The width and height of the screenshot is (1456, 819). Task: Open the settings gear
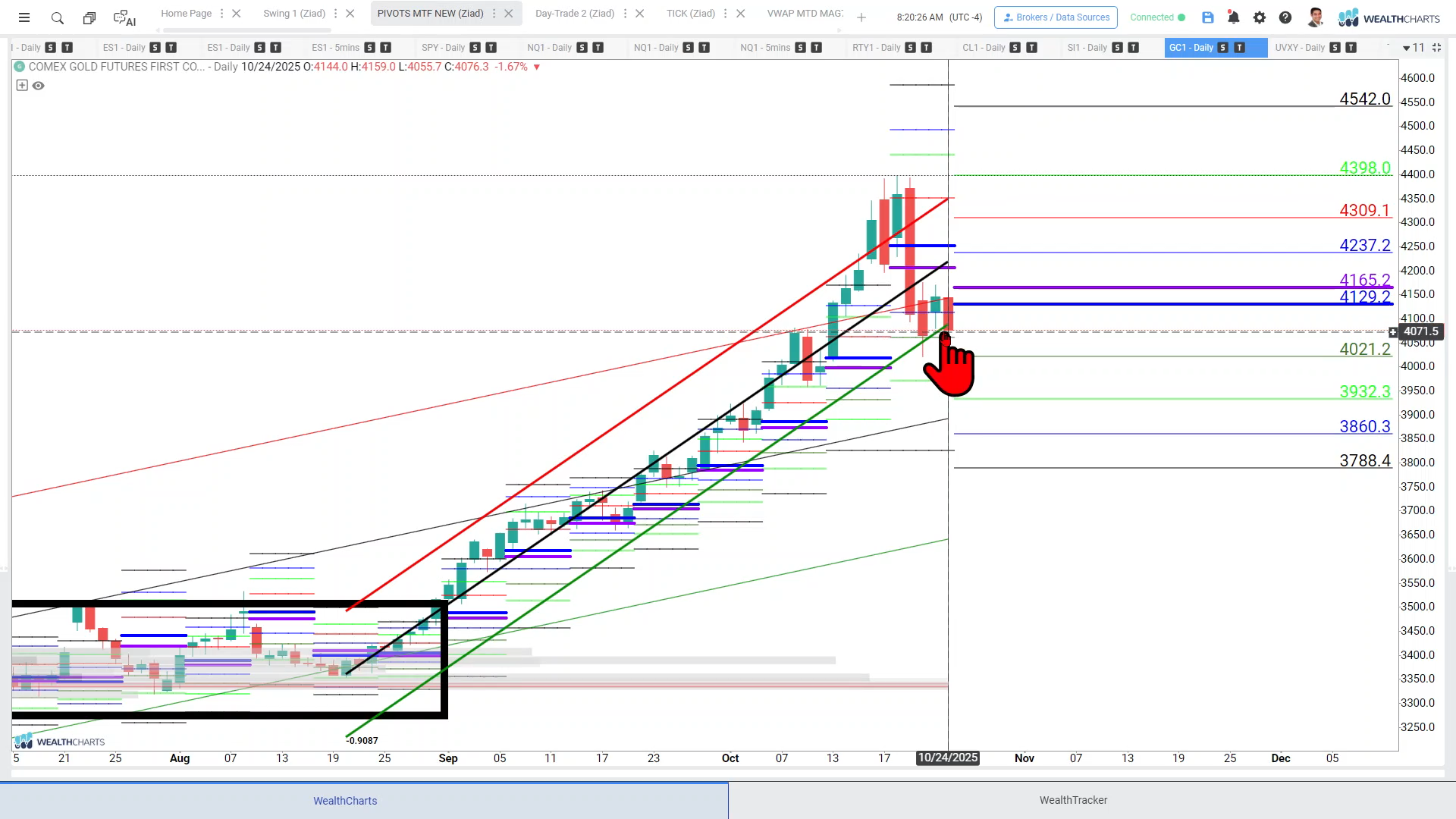[1260, 17]
